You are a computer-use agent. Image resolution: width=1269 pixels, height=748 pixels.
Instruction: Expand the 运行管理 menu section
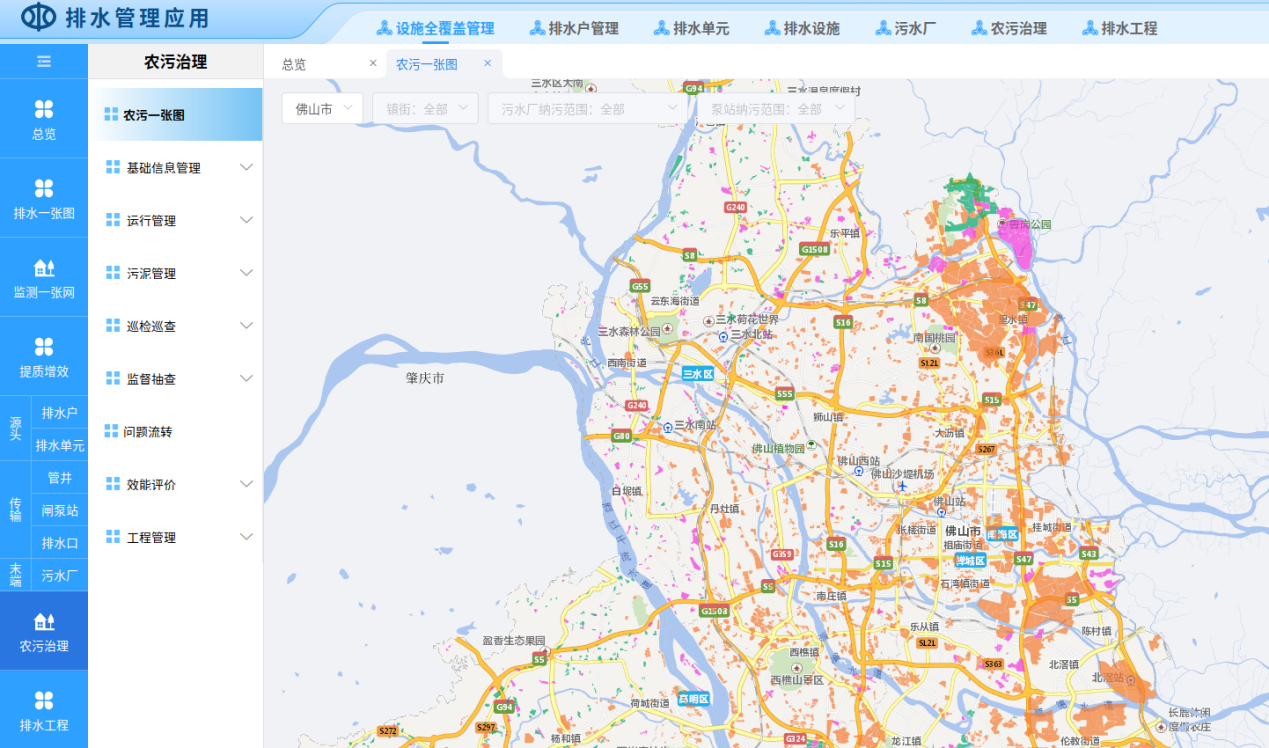tap(175, 221)
